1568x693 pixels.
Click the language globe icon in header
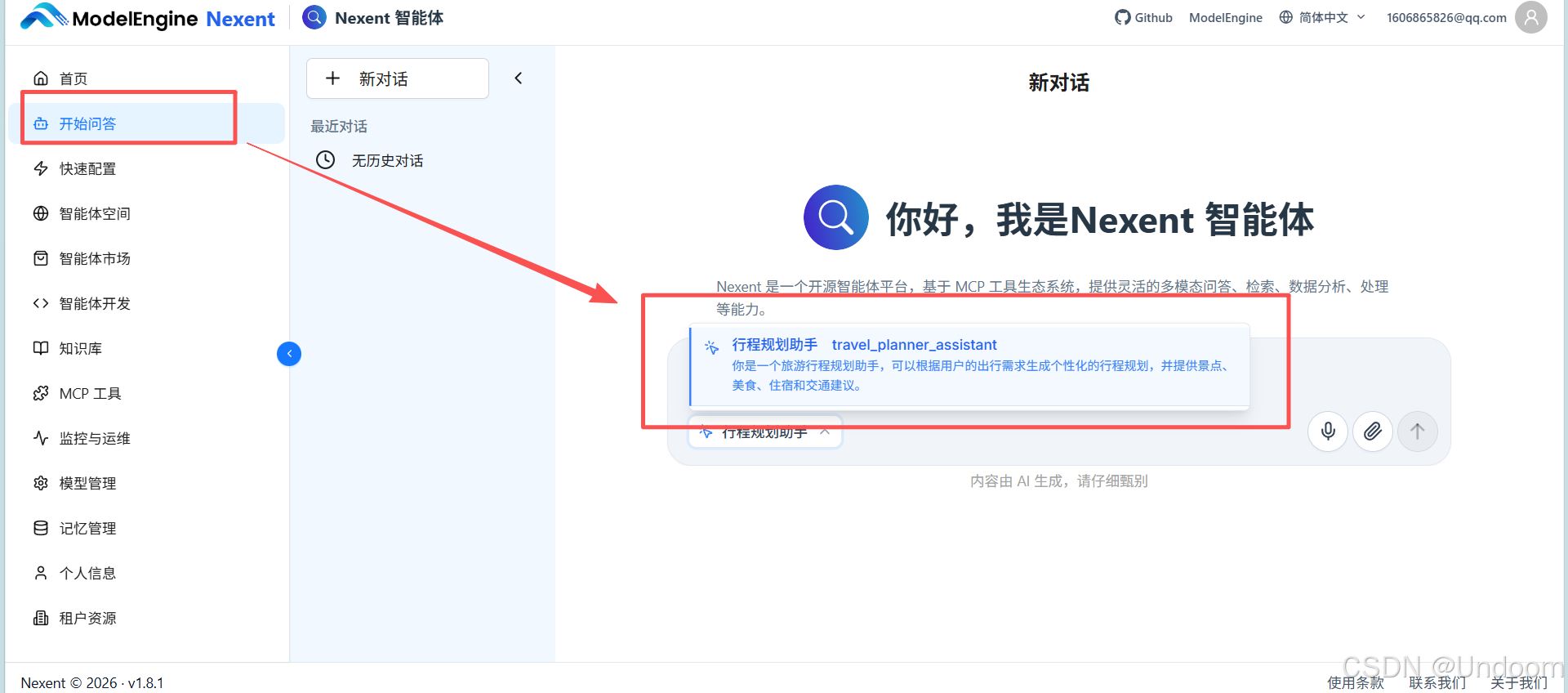coord(1286,17)
